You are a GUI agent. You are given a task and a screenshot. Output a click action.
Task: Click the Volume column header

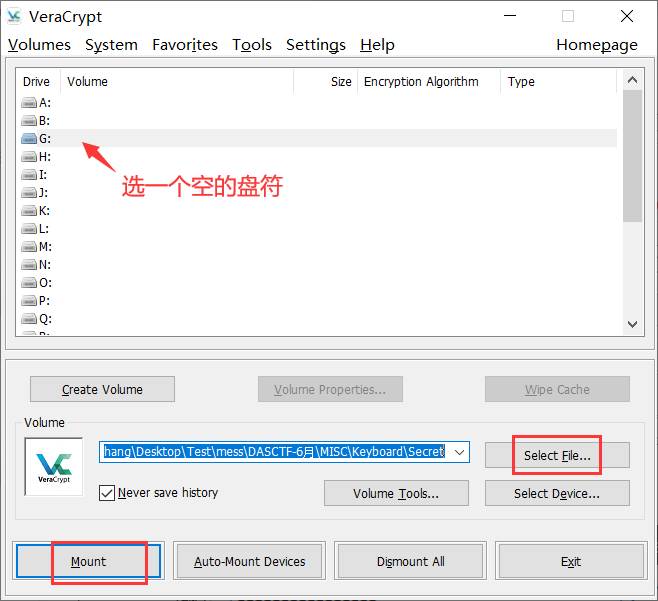tap(177, 81)
